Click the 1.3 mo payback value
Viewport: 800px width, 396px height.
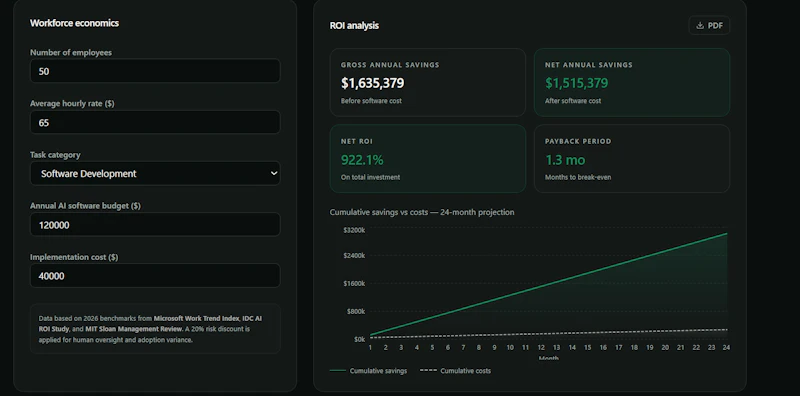[565, 160]
